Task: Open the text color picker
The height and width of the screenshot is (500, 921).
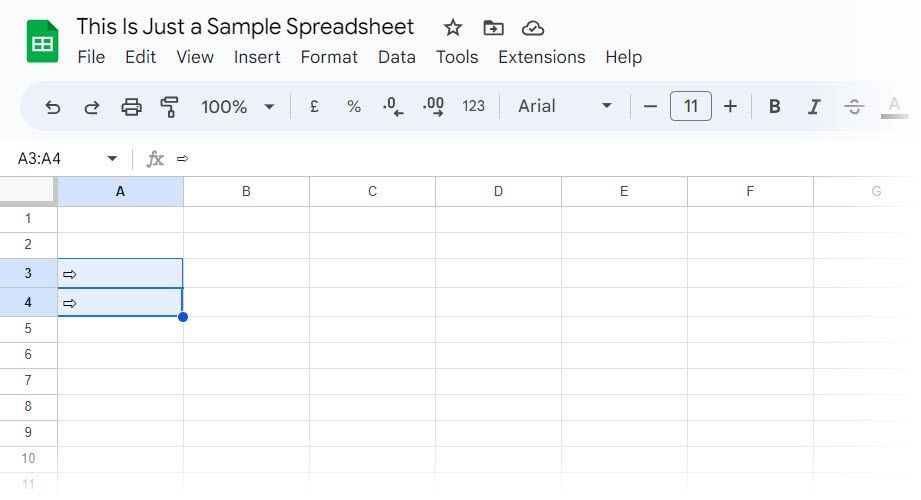Action: pos(894,107)
